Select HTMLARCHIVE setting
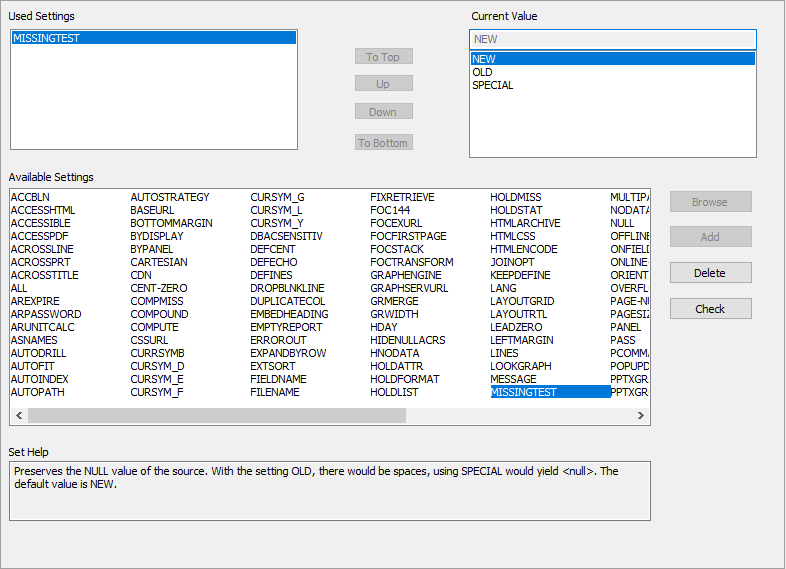 (525, 223)
